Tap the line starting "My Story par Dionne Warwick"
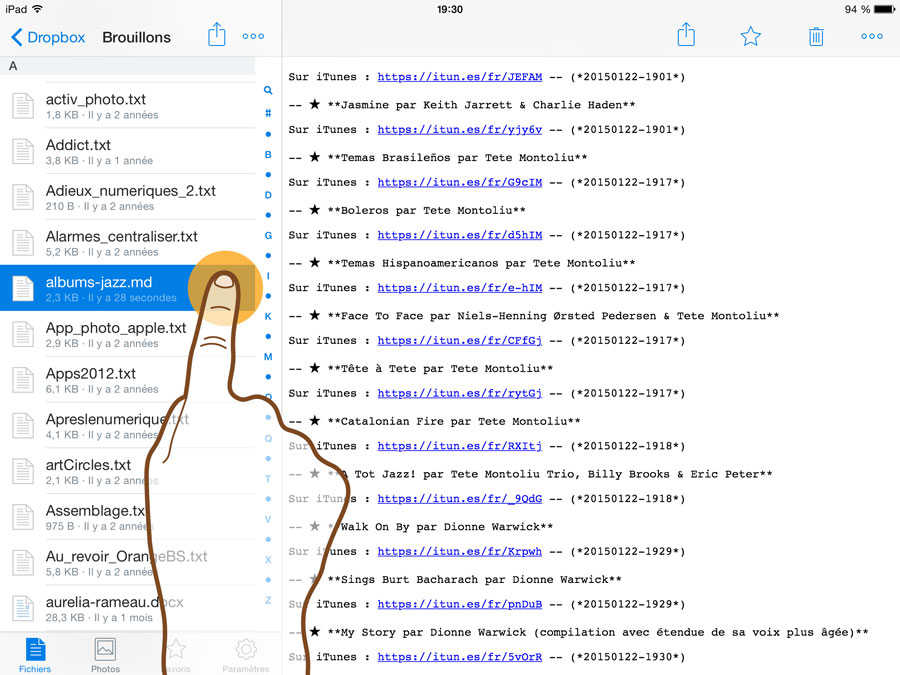The image size is (900, 675). pyautogui.click(x=579, y=633)
